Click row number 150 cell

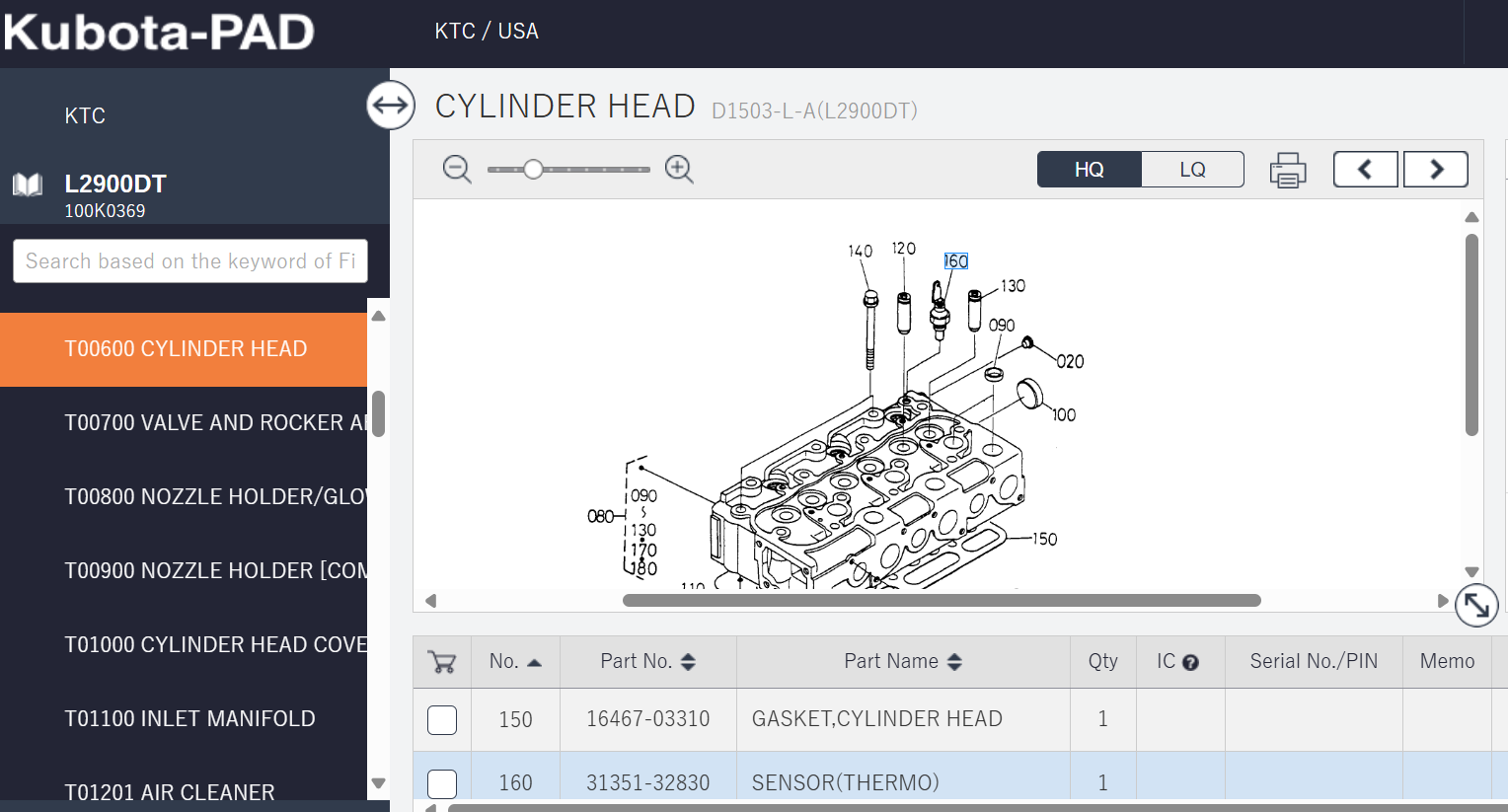(x=515, y=720)
